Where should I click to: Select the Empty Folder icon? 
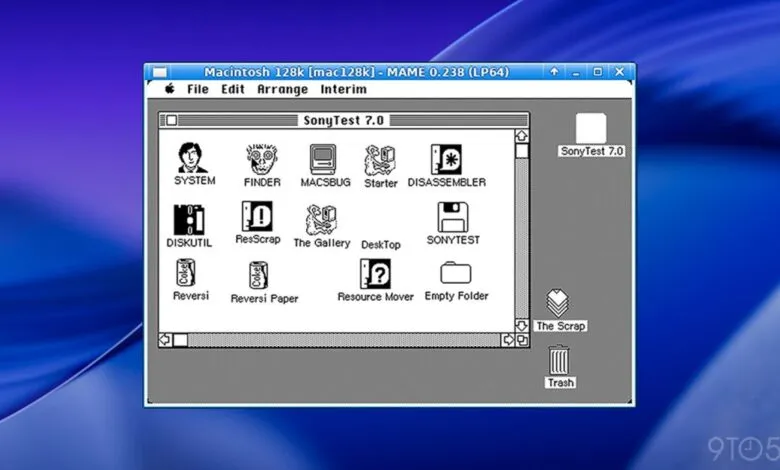(456, 273)
